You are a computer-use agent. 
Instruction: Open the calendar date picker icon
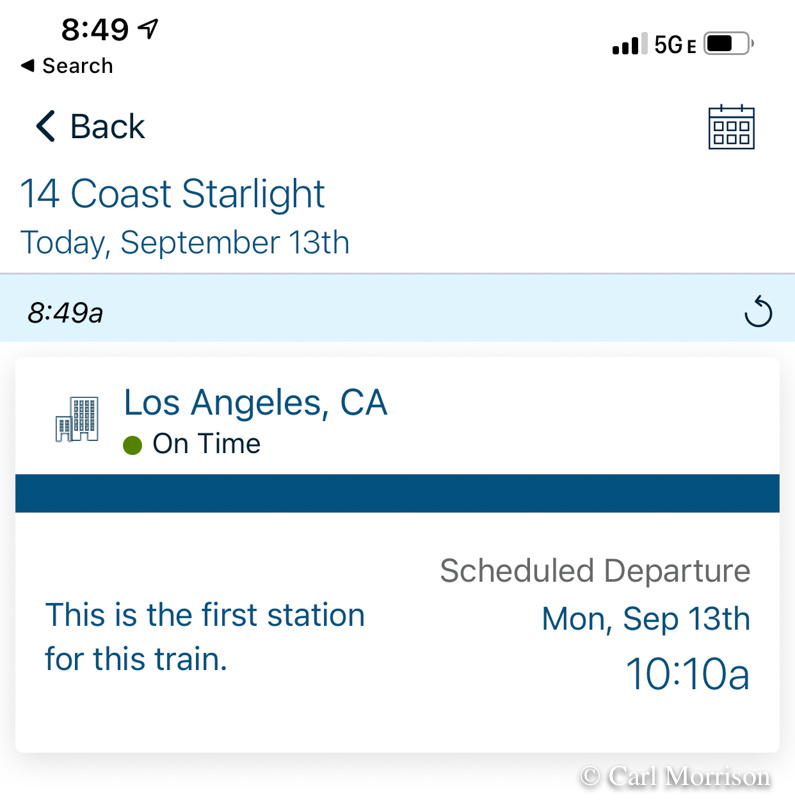(731, 127)
